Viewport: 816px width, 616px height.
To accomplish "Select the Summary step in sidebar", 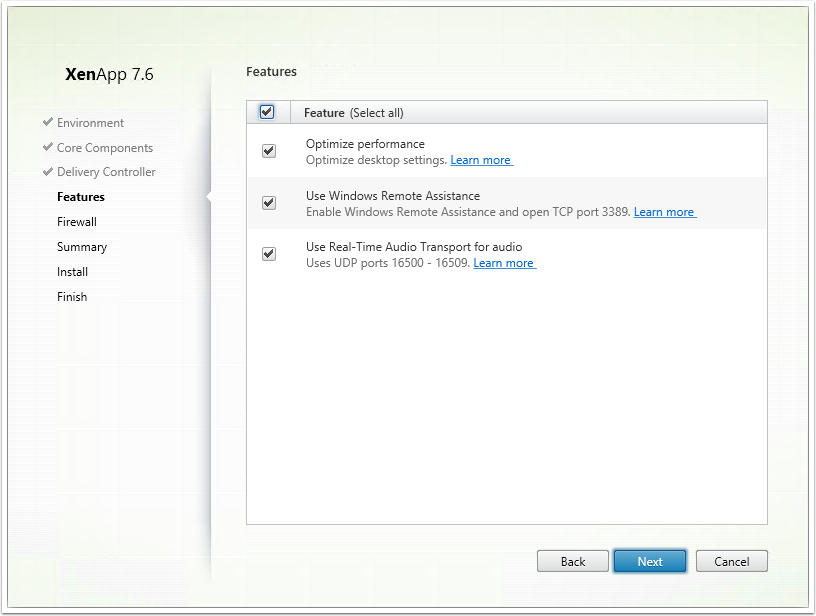I will pyautogui.click(x=82, y=247).
